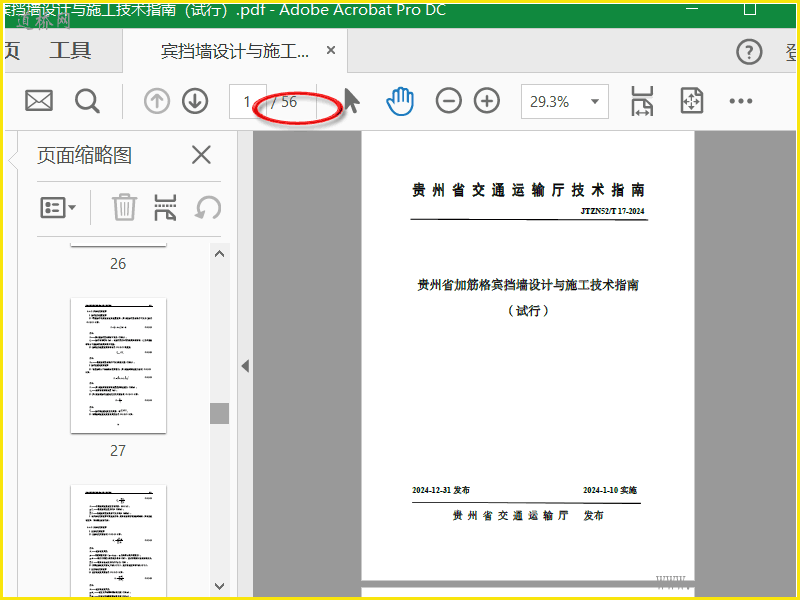
Task: Click 2024-12-31 发布 date text
Action: pos(441,490)
